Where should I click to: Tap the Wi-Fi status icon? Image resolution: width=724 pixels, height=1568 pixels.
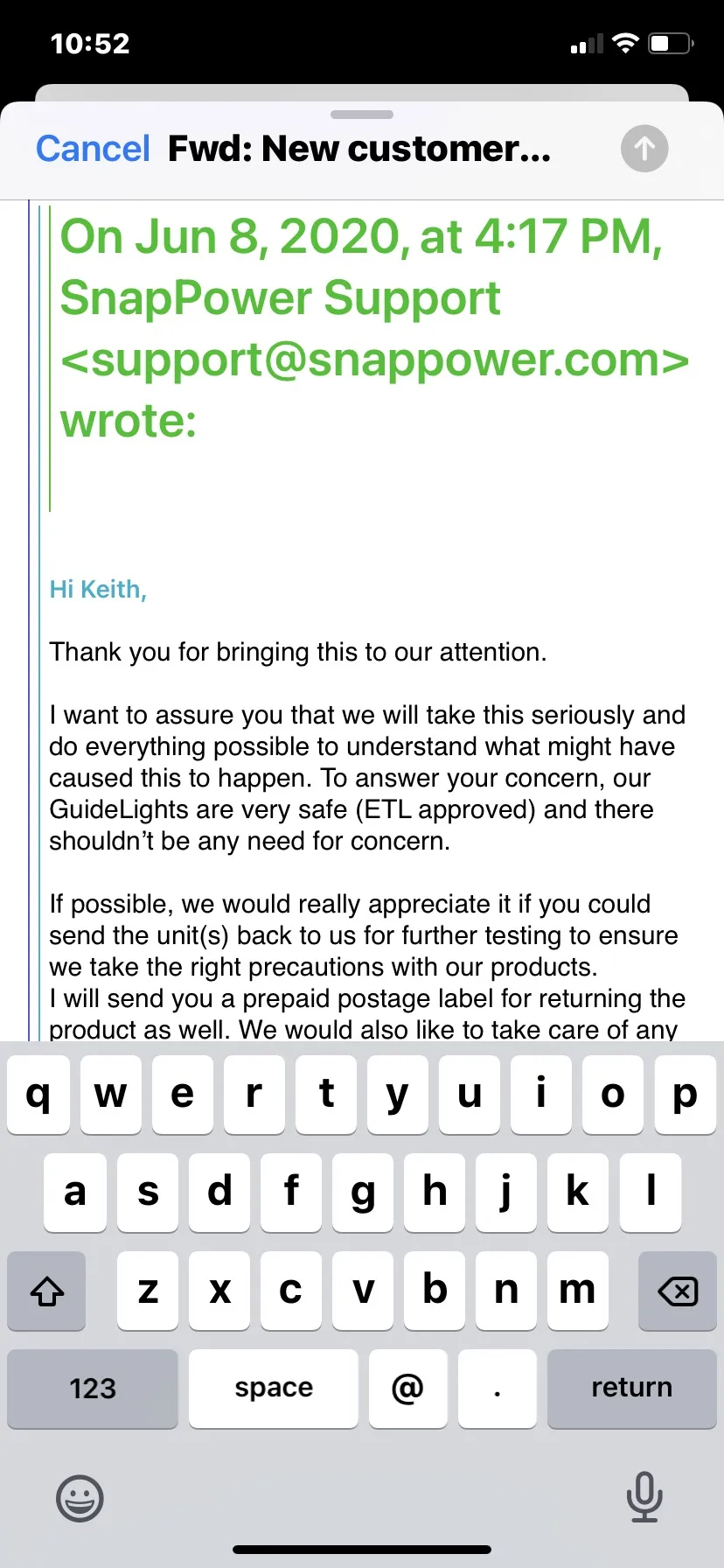coord(625,43)
